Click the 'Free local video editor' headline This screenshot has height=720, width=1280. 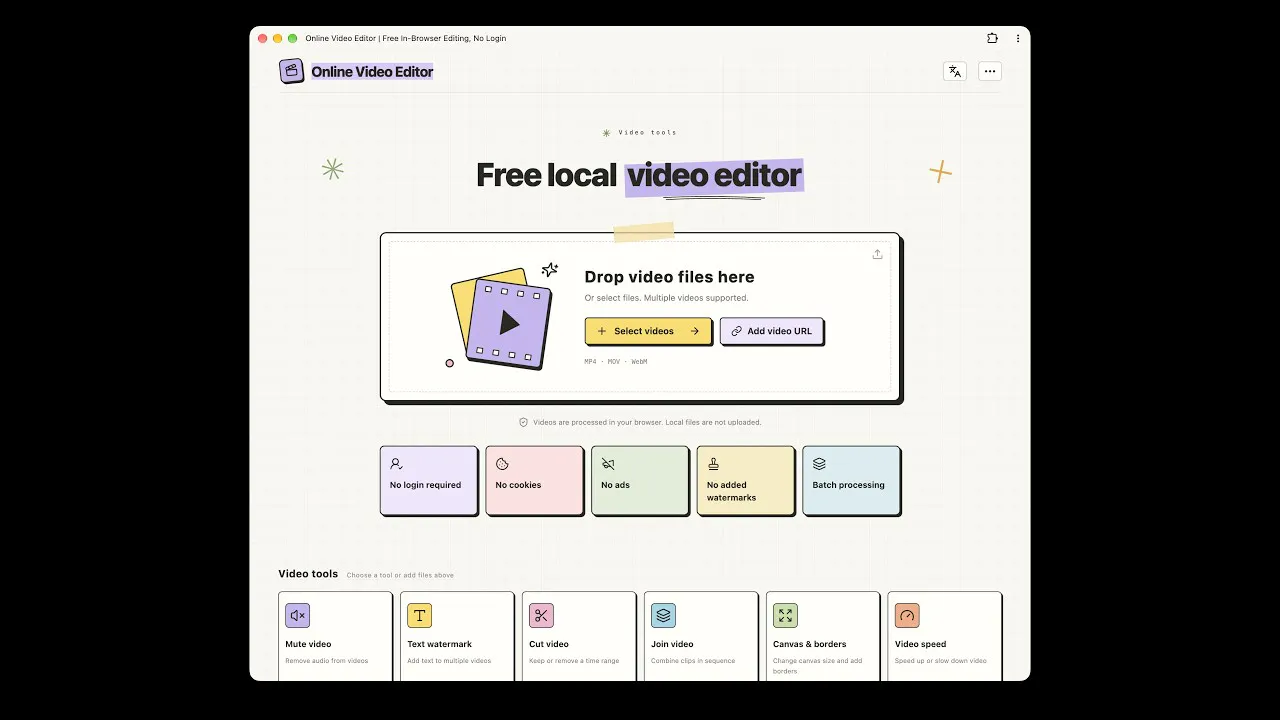639,175
